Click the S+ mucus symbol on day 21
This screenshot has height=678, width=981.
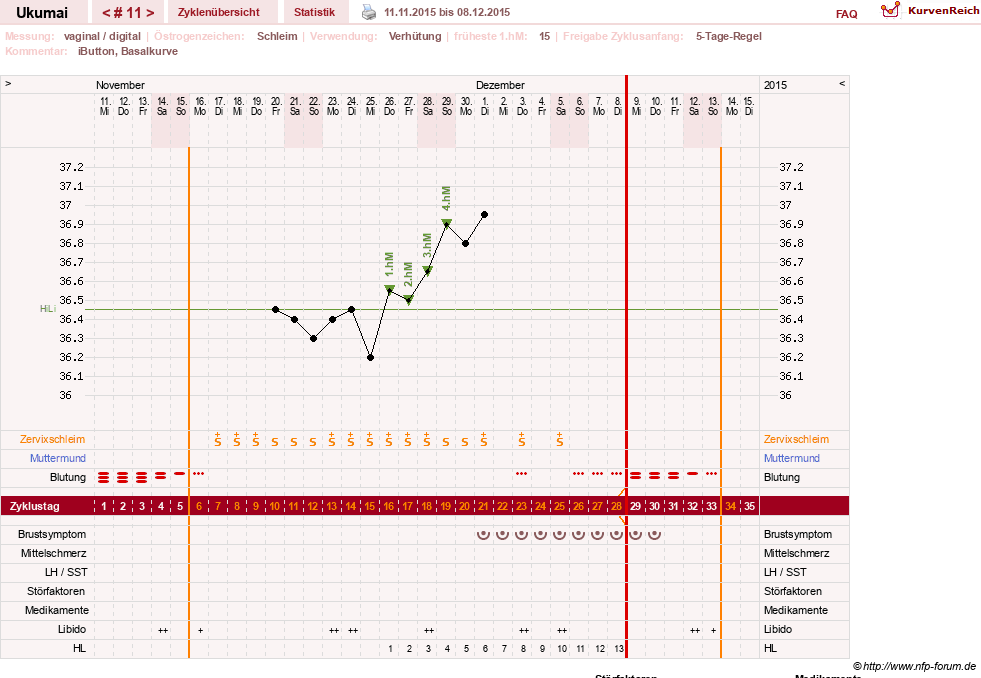coord(484,439)
